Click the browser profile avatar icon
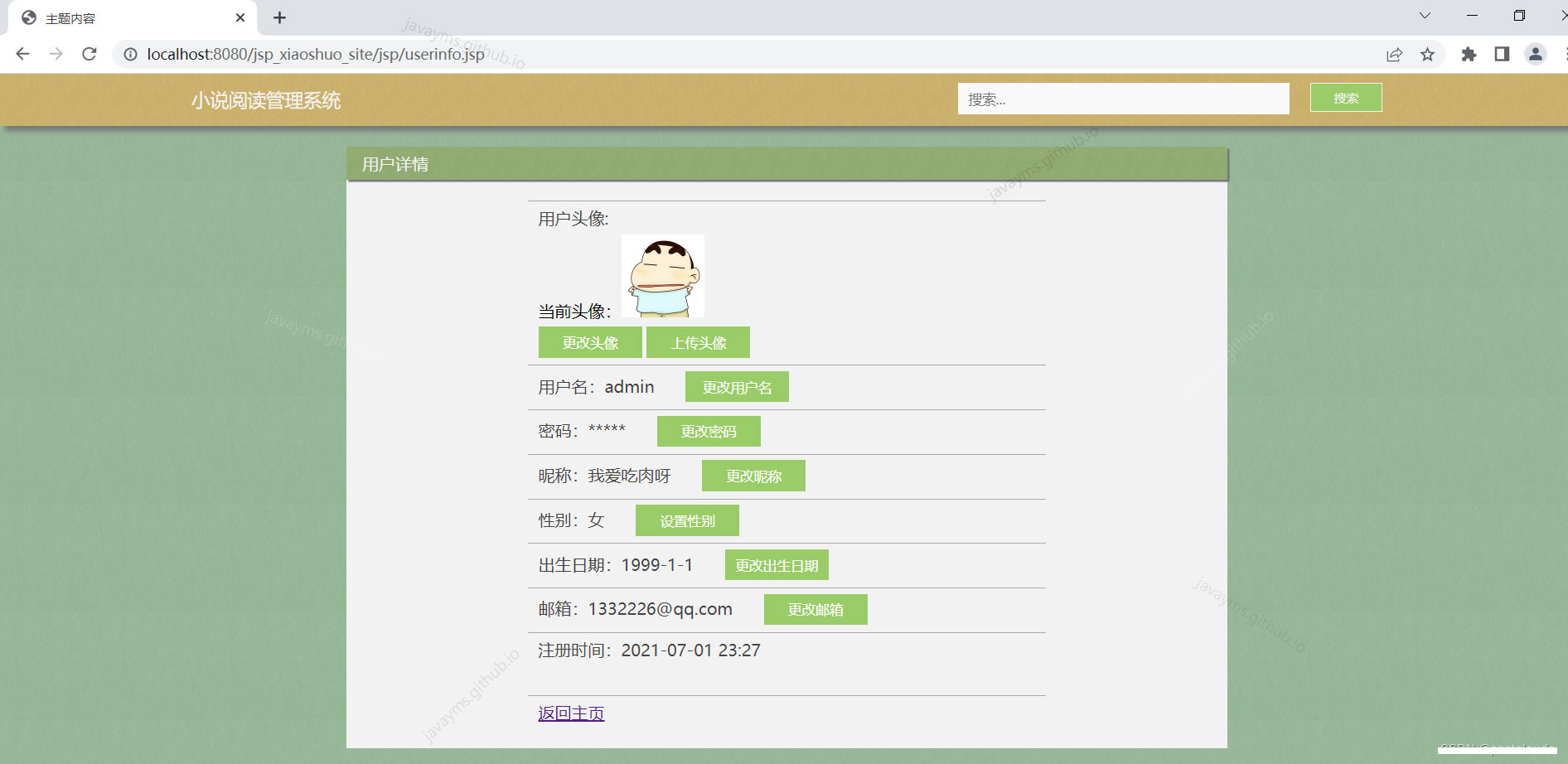 coord(1537,54)
